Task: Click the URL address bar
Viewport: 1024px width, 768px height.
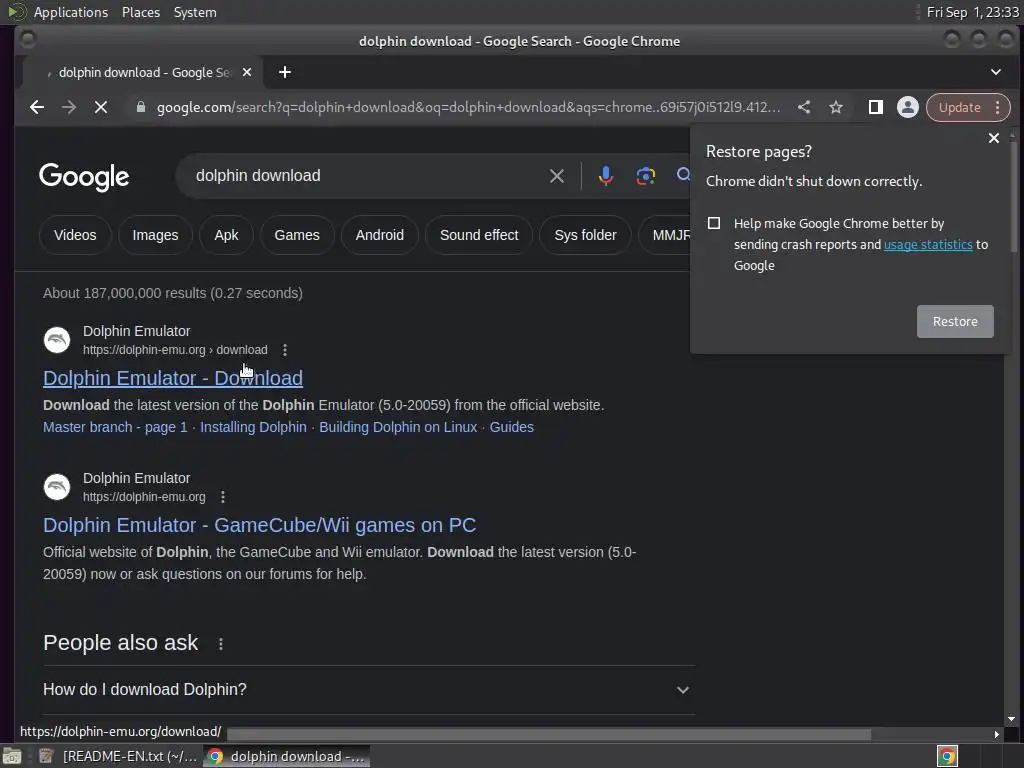Action: 468,107
